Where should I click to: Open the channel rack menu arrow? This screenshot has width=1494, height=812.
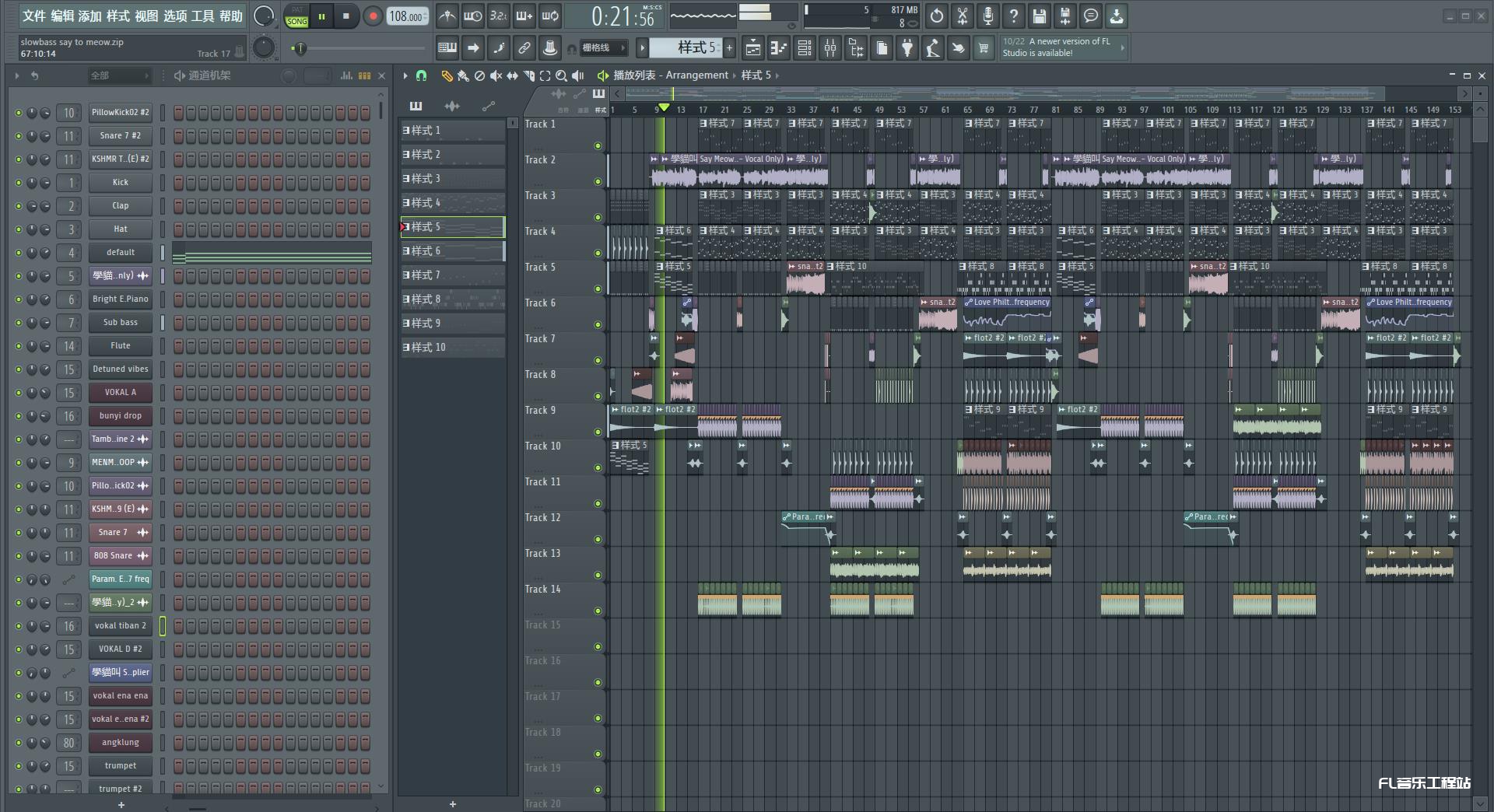pos(16,75)
